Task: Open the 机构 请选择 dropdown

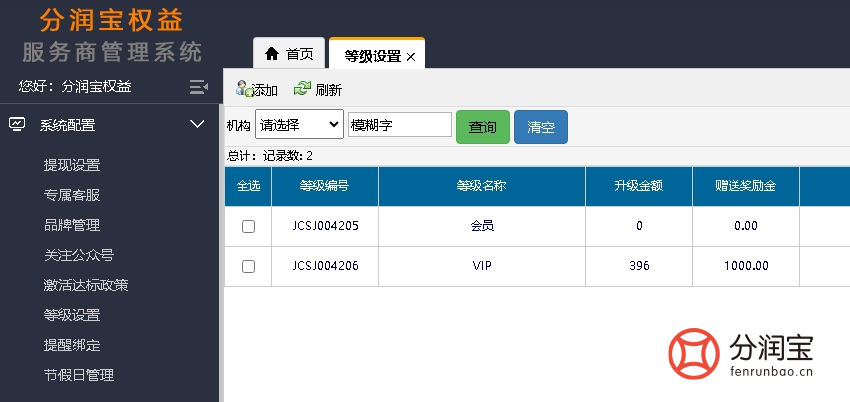Action: pyautogui.click(x=299, y=124)
